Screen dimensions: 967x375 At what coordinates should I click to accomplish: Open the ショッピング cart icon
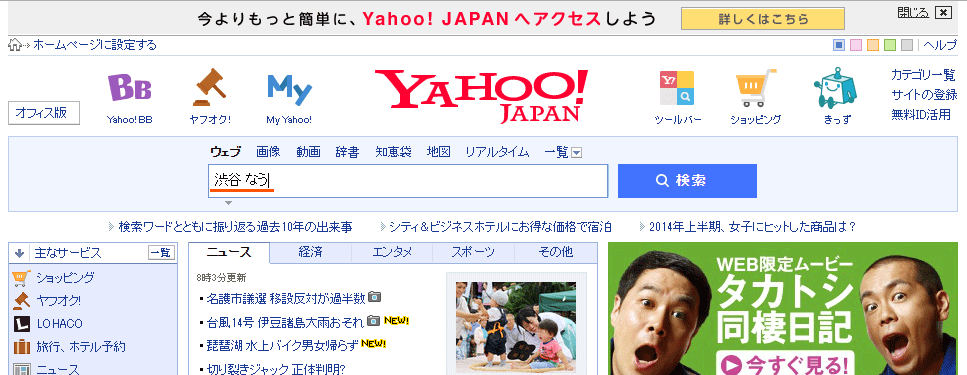pyautogui.click(x=755, y=88)
